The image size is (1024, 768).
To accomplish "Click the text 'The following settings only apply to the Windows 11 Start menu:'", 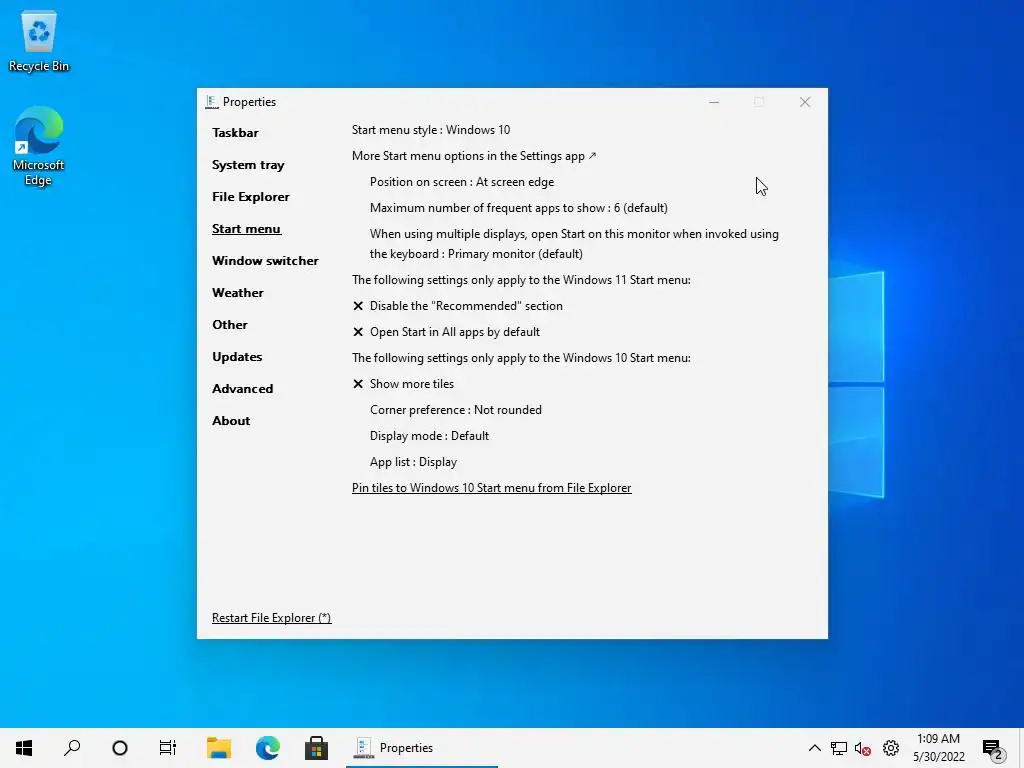I will click(x=521, y=280).
